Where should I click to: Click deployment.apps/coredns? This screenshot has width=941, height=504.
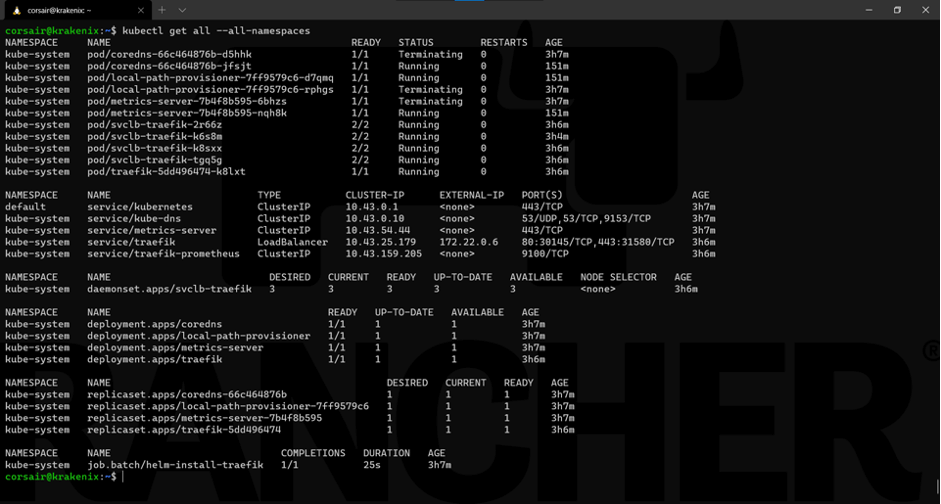(x=154, y=325)
